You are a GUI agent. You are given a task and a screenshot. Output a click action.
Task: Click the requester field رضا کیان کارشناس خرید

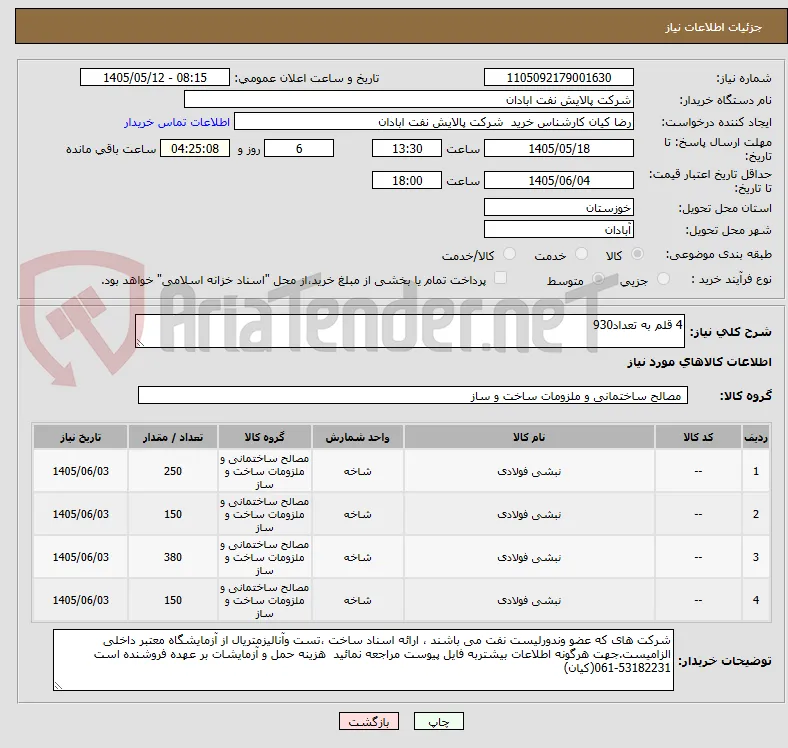[434, 122]
